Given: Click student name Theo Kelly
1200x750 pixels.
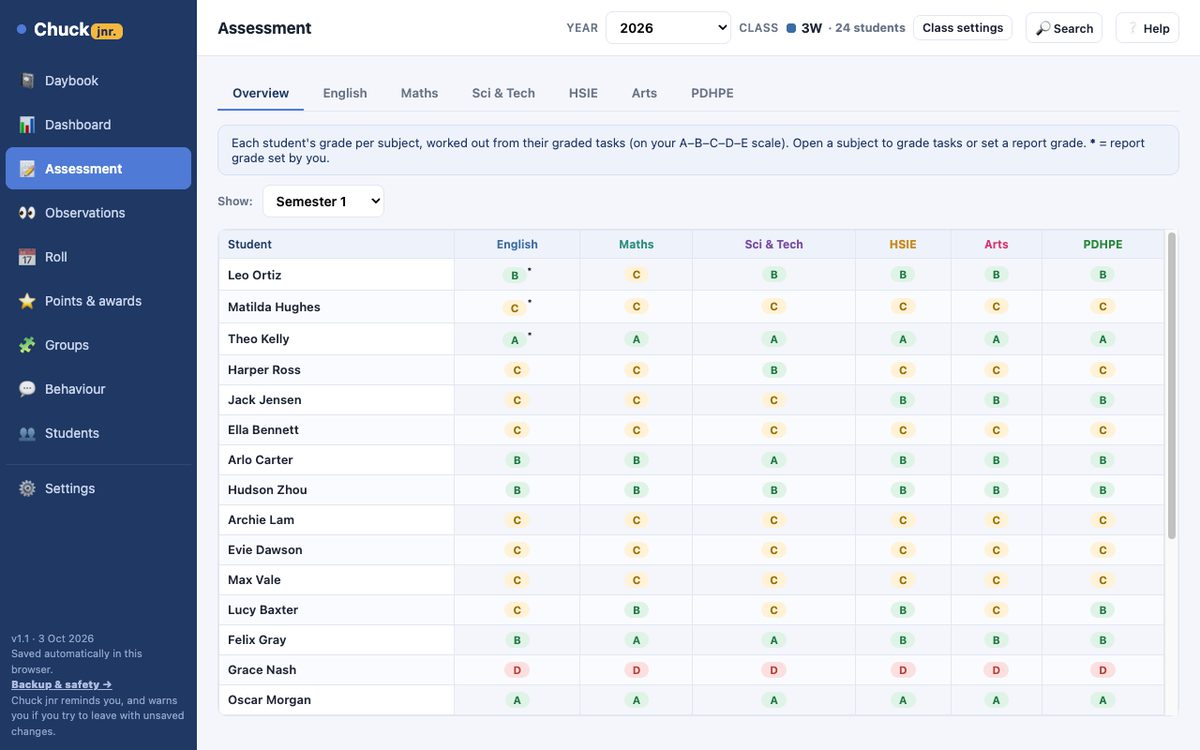Looking at the screenshot, I should click(258, 339).
